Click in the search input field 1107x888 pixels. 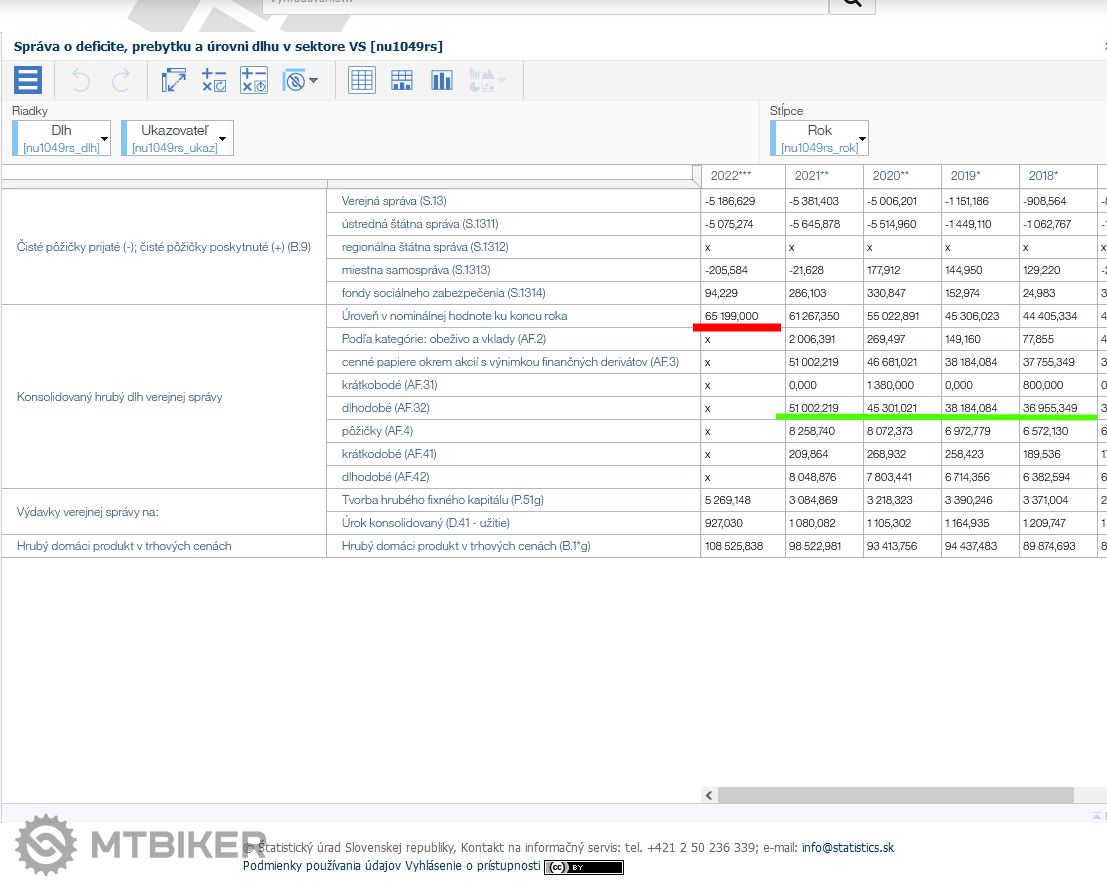pyautogui.click(x=545, y=3)
